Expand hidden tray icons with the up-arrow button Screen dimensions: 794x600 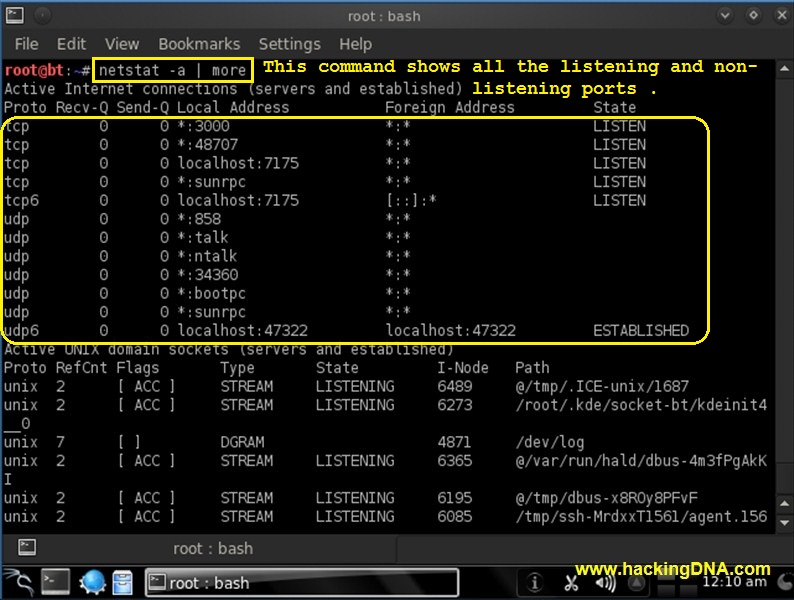point(637,583)
